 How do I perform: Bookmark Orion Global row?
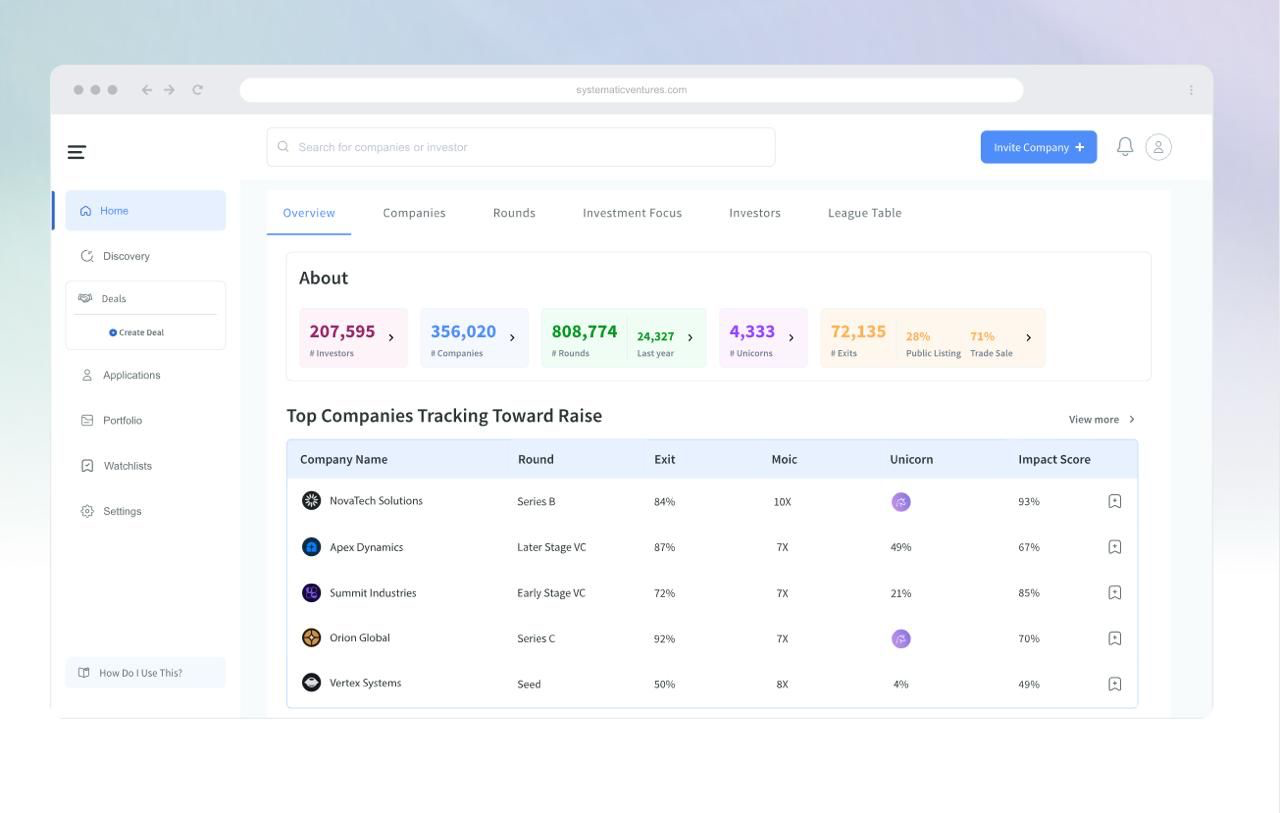click(x=1115, y=638)
